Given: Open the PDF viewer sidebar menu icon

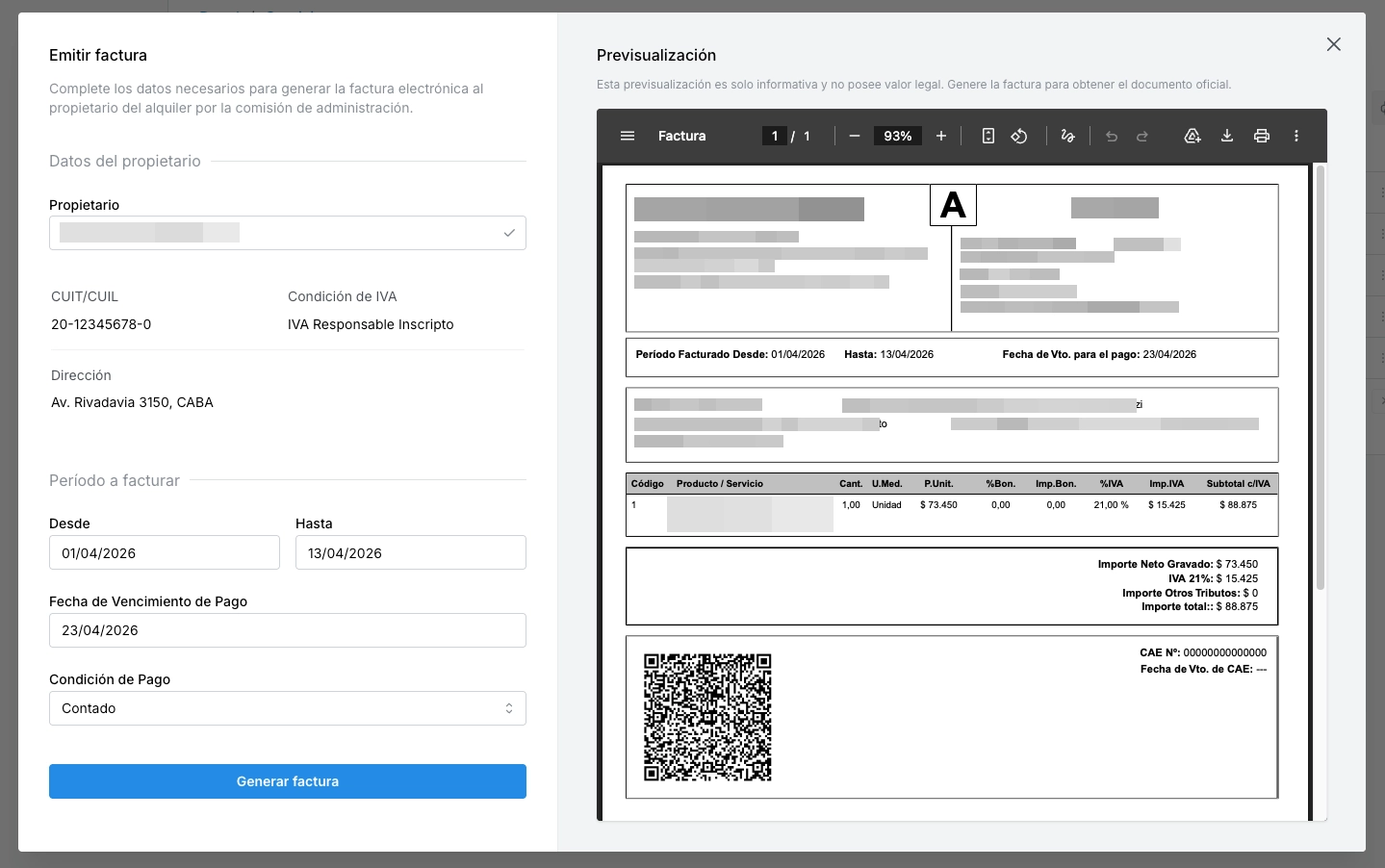Looking at the screenshot, I should [628, 136].
